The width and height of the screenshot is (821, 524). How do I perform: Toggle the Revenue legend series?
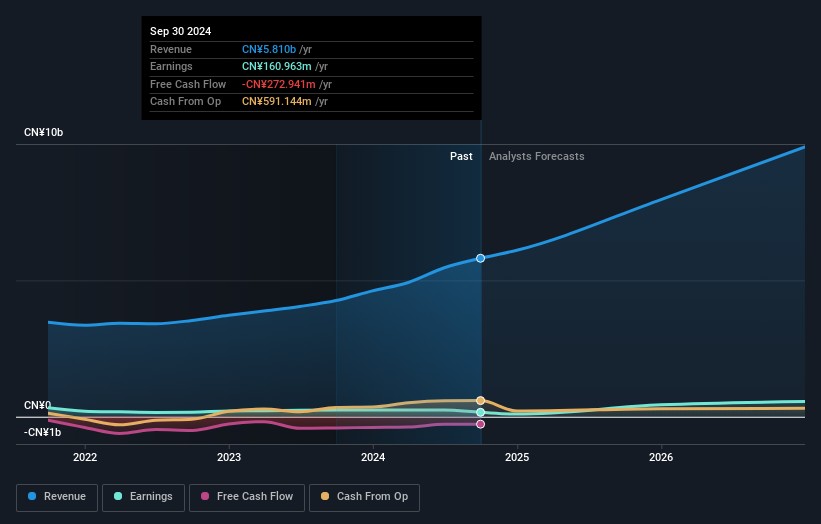tap(57, 497)
